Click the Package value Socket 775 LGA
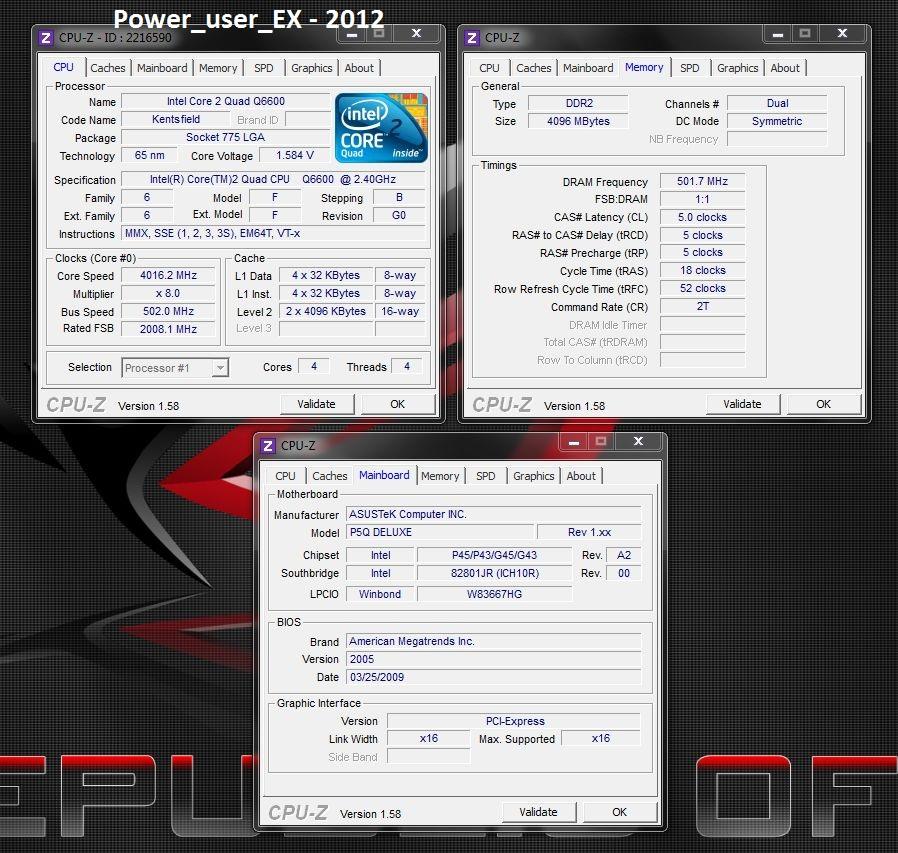 [226, 137]
